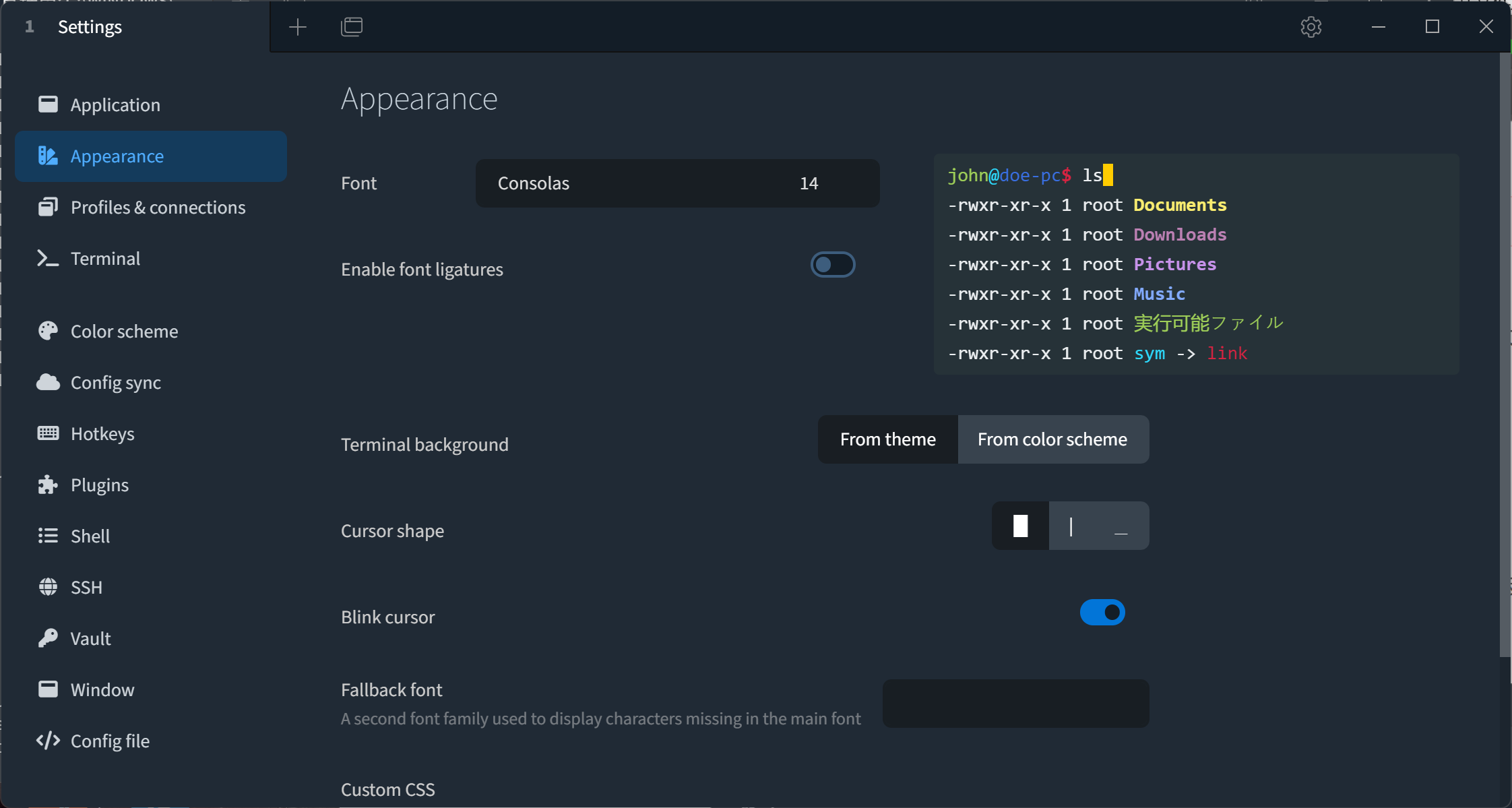Viewport: 1512px width, 808px height.
Task: Click the SSH globe icon
Action: click(x=48, y=587)
